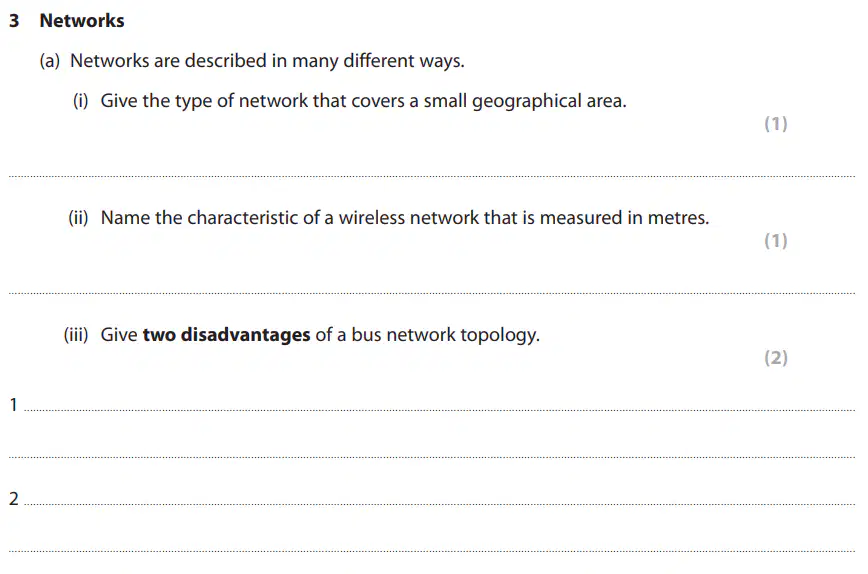Select the sentence 'Networks are described in many different ways'
The height and width of the screenshot is (574, 868).
click(x=267, y=60)
